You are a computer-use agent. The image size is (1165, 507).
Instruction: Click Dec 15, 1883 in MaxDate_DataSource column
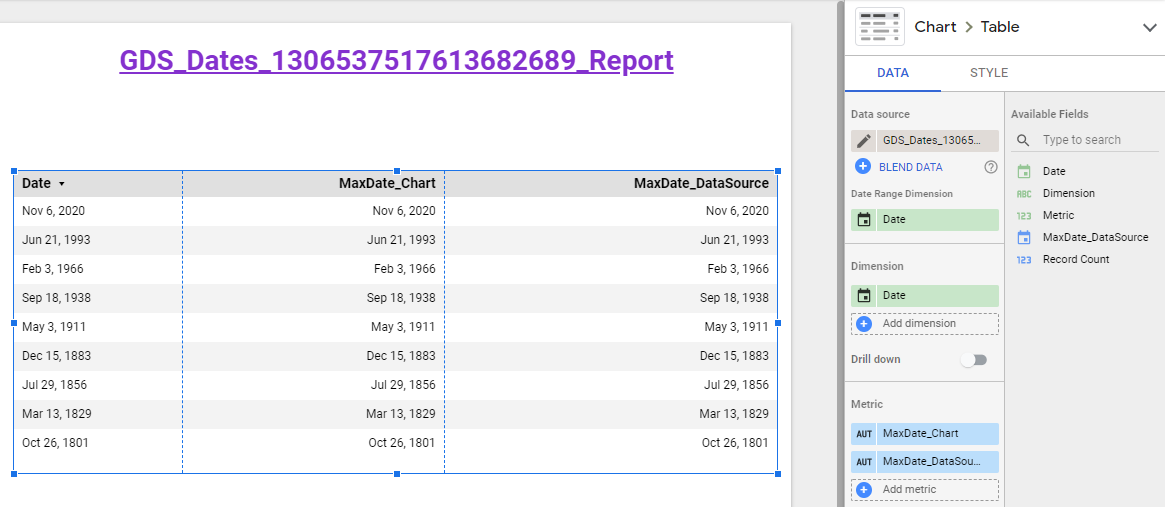[x=734, y=356]
